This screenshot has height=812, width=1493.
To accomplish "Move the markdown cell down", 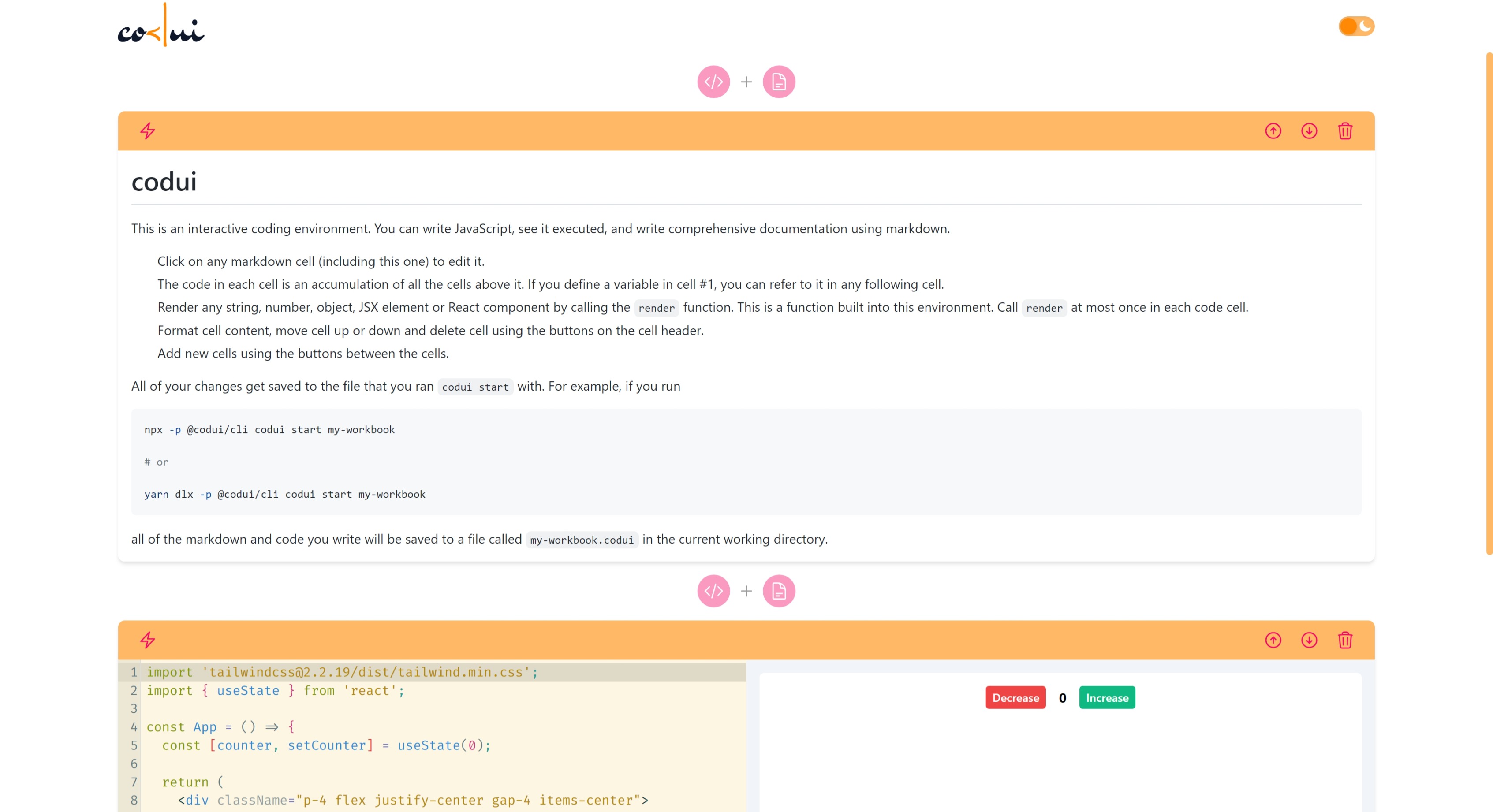I will click(x=1309, y=131).
